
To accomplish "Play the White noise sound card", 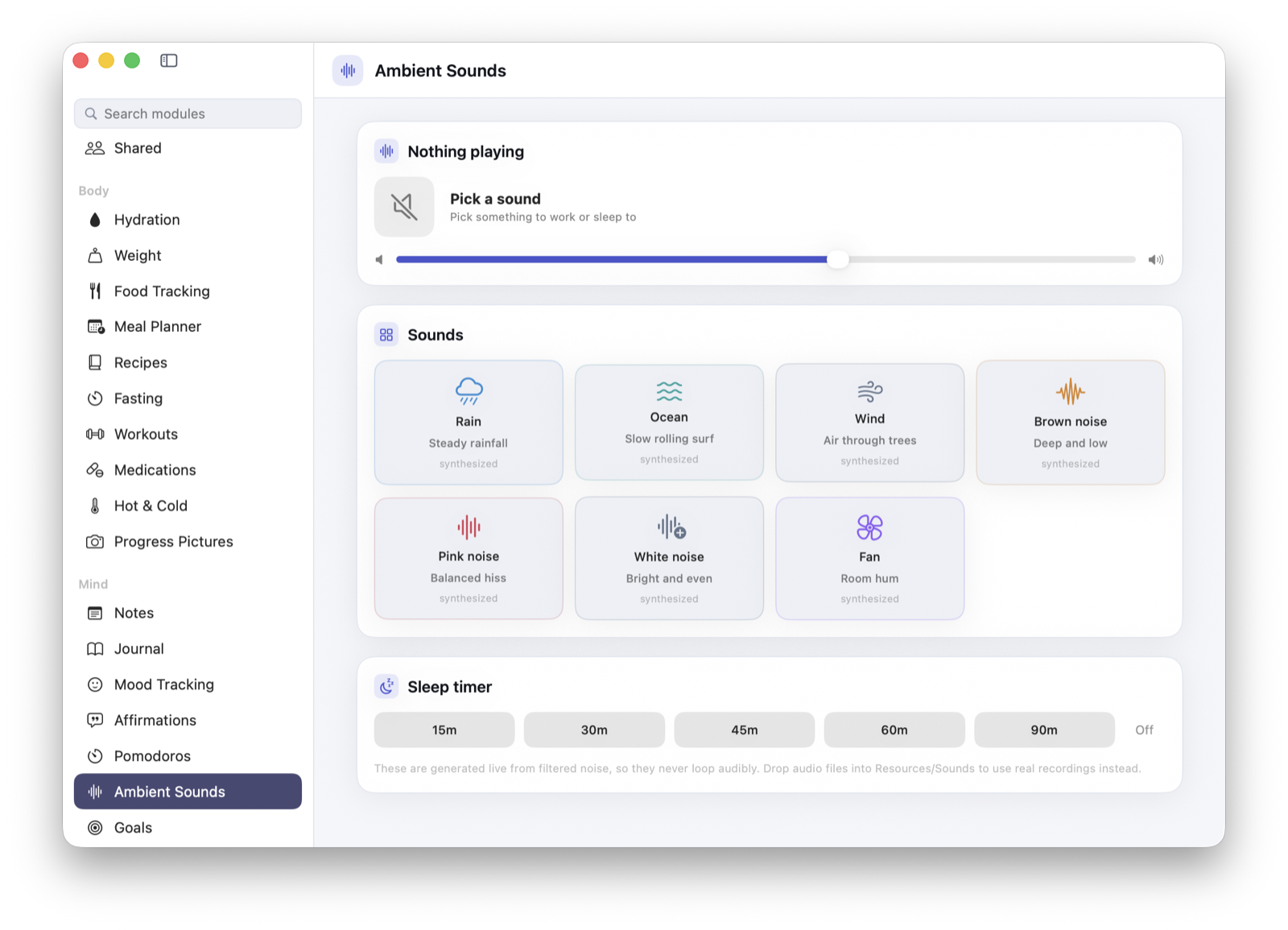I will [669, 558].
